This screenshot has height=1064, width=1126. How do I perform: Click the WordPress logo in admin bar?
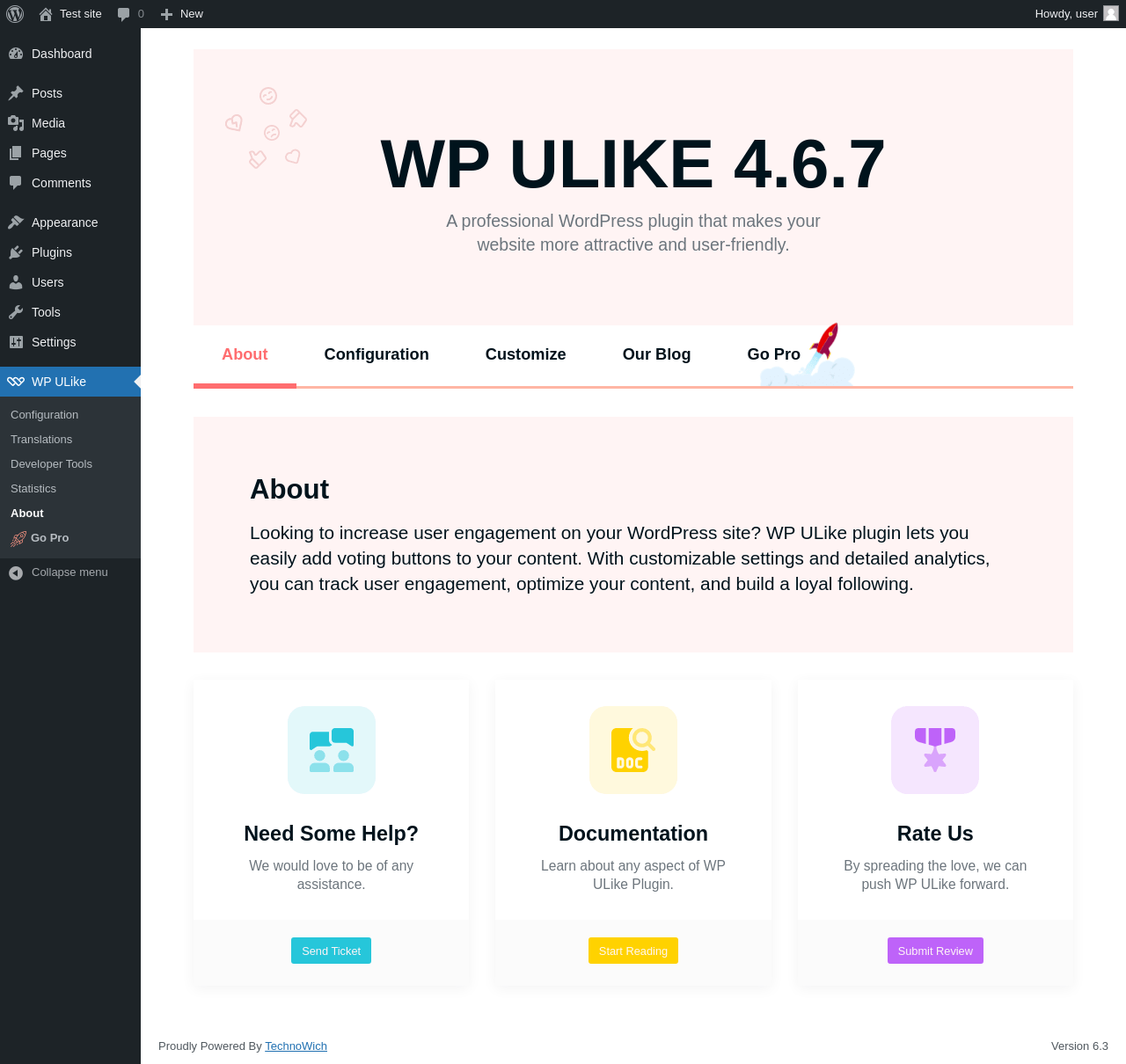point(15,14)
